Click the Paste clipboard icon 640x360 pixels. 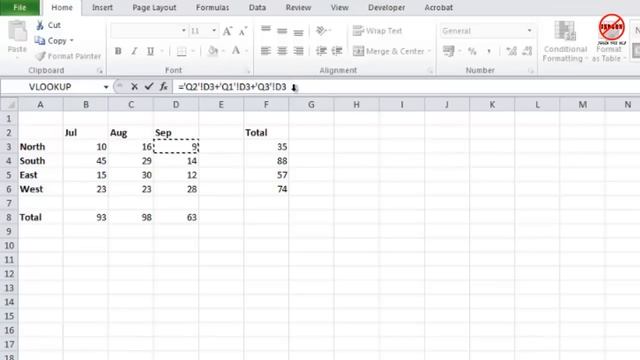tap(17, 32)
